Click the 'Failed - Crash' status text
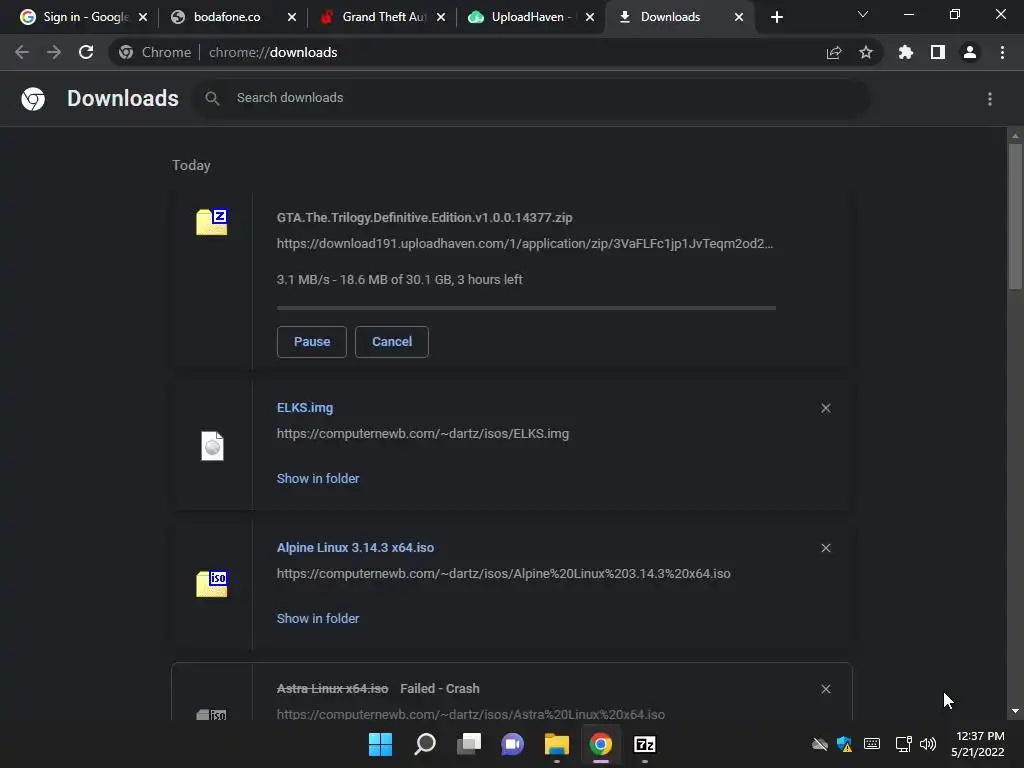The image size is (1024, 768). tap(440, 689)
